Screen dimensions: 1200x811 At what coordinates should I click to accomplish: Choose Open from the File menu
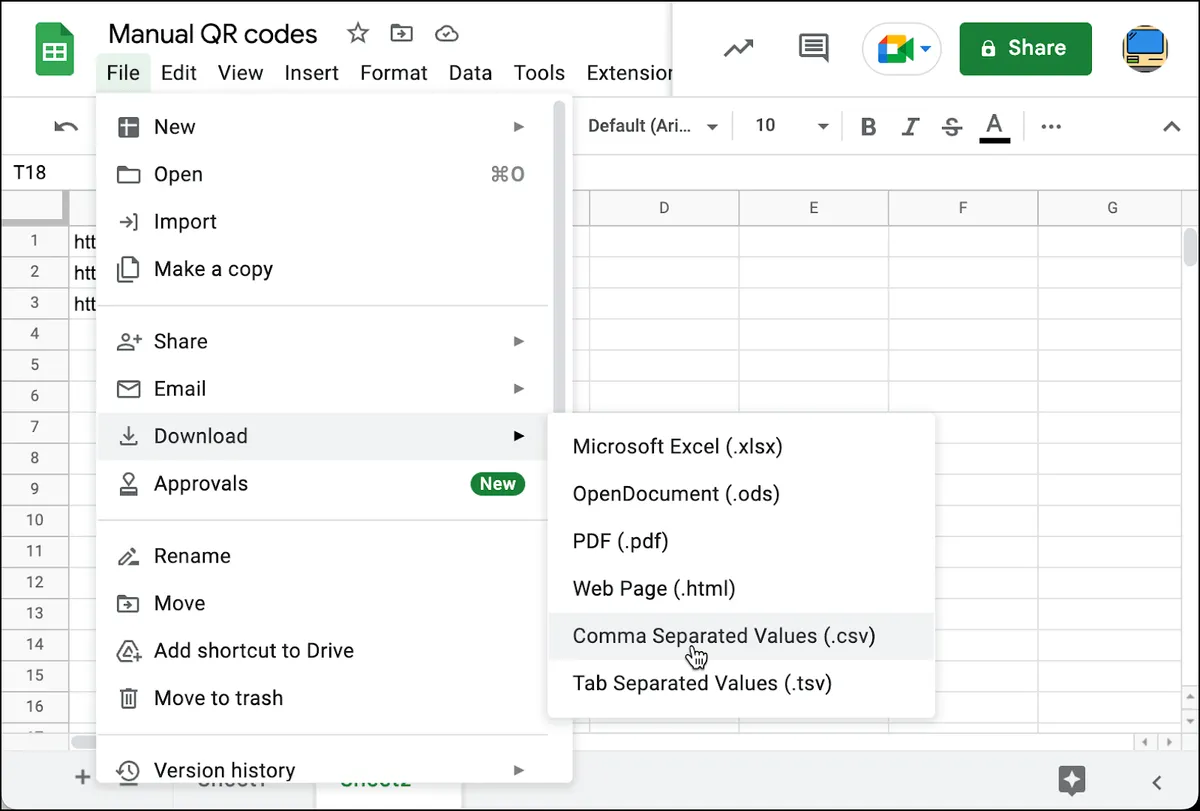(x=322, y=174)
